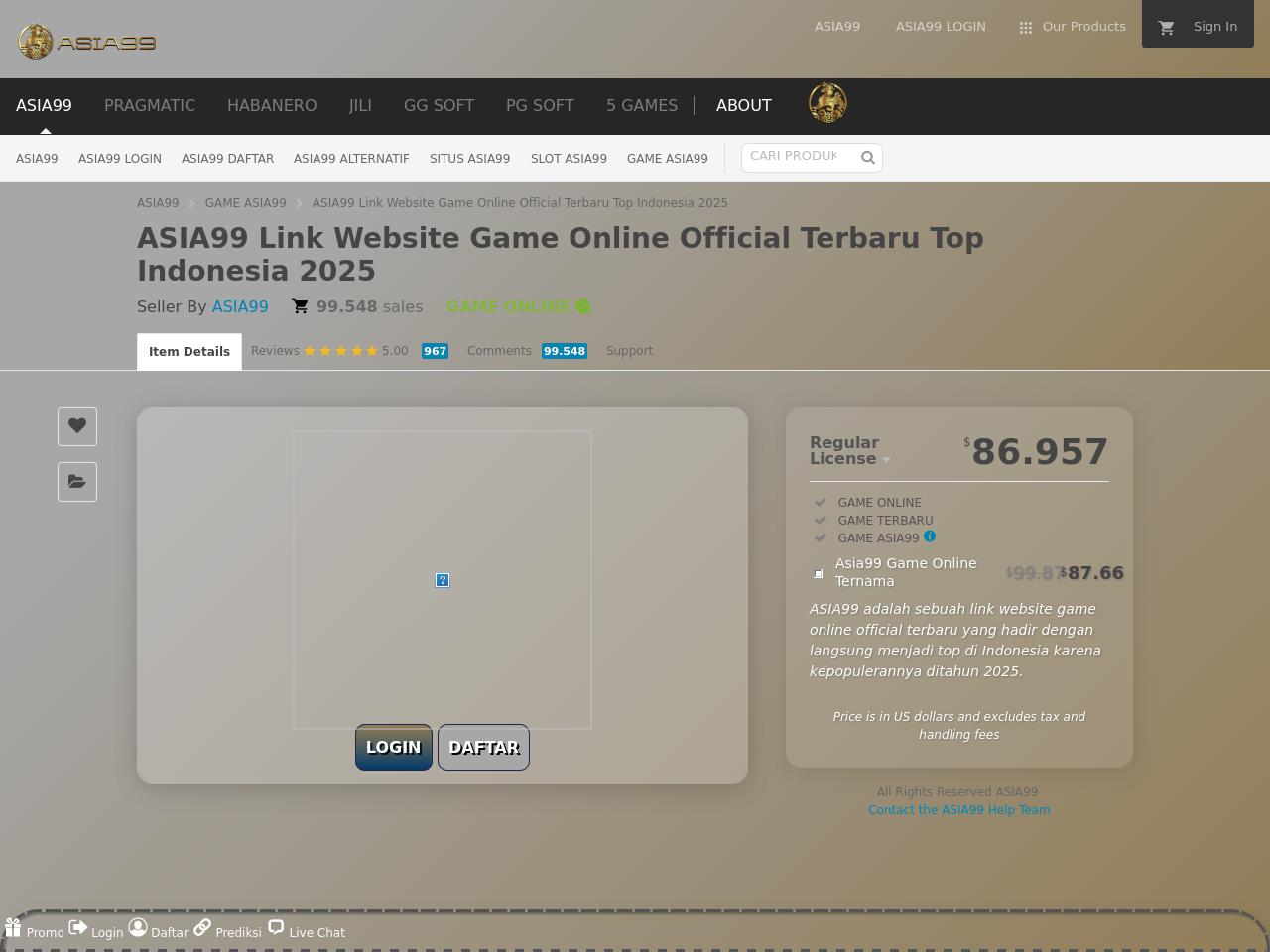This screenshot has width=1270, height=952.
Task: Click the round gold emblem in navbar
Action: [x=827, y=103]
